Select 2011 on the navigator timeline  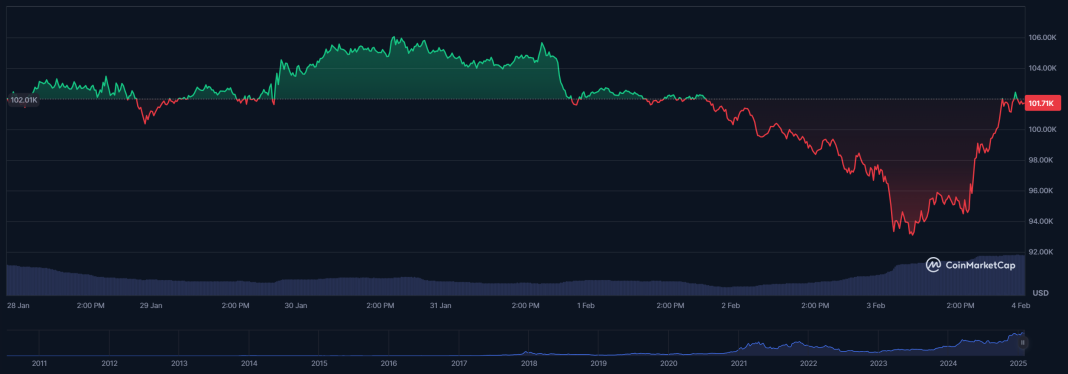point(39,363)
